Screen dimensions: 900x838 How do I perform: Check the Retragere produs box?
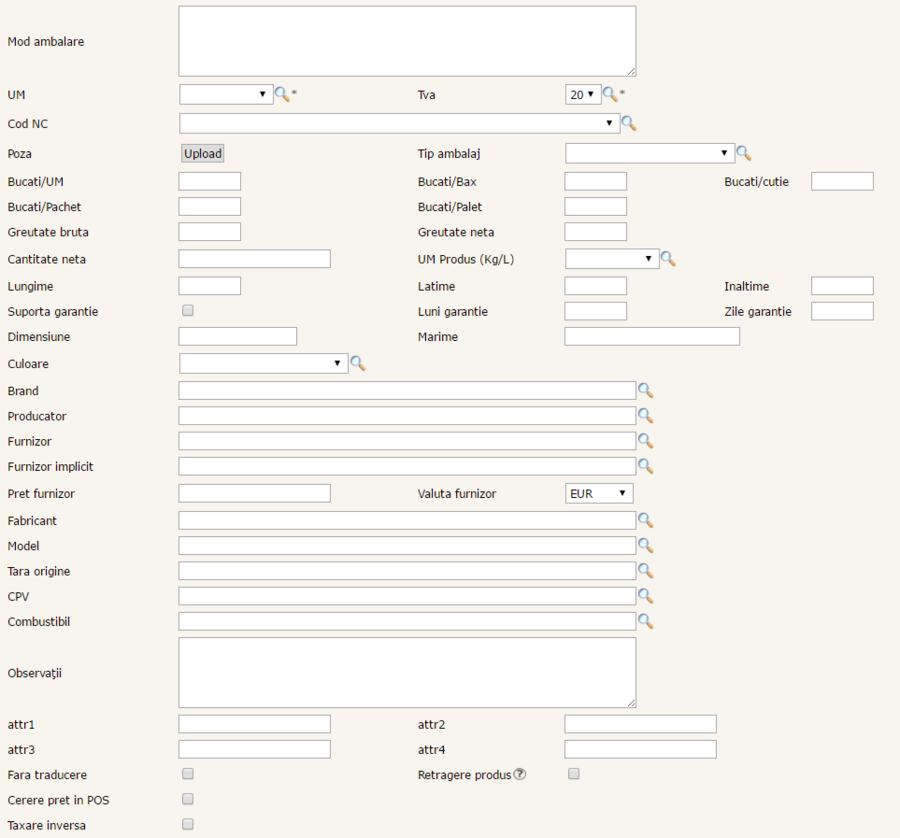pyautogui.click(x=574, y=774)
